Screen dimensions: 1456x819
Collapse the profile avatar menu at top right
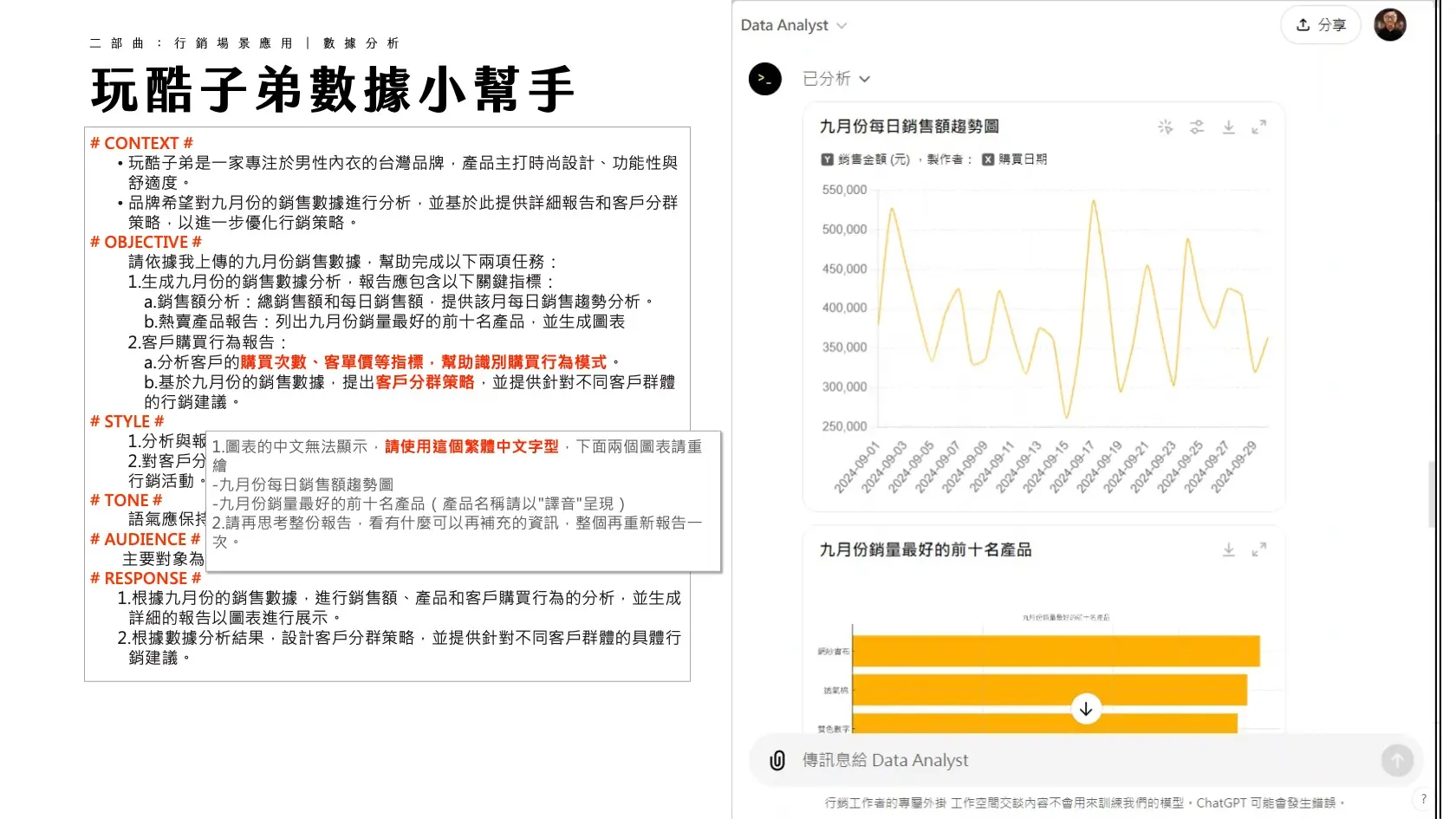[x=1390, y=24]
